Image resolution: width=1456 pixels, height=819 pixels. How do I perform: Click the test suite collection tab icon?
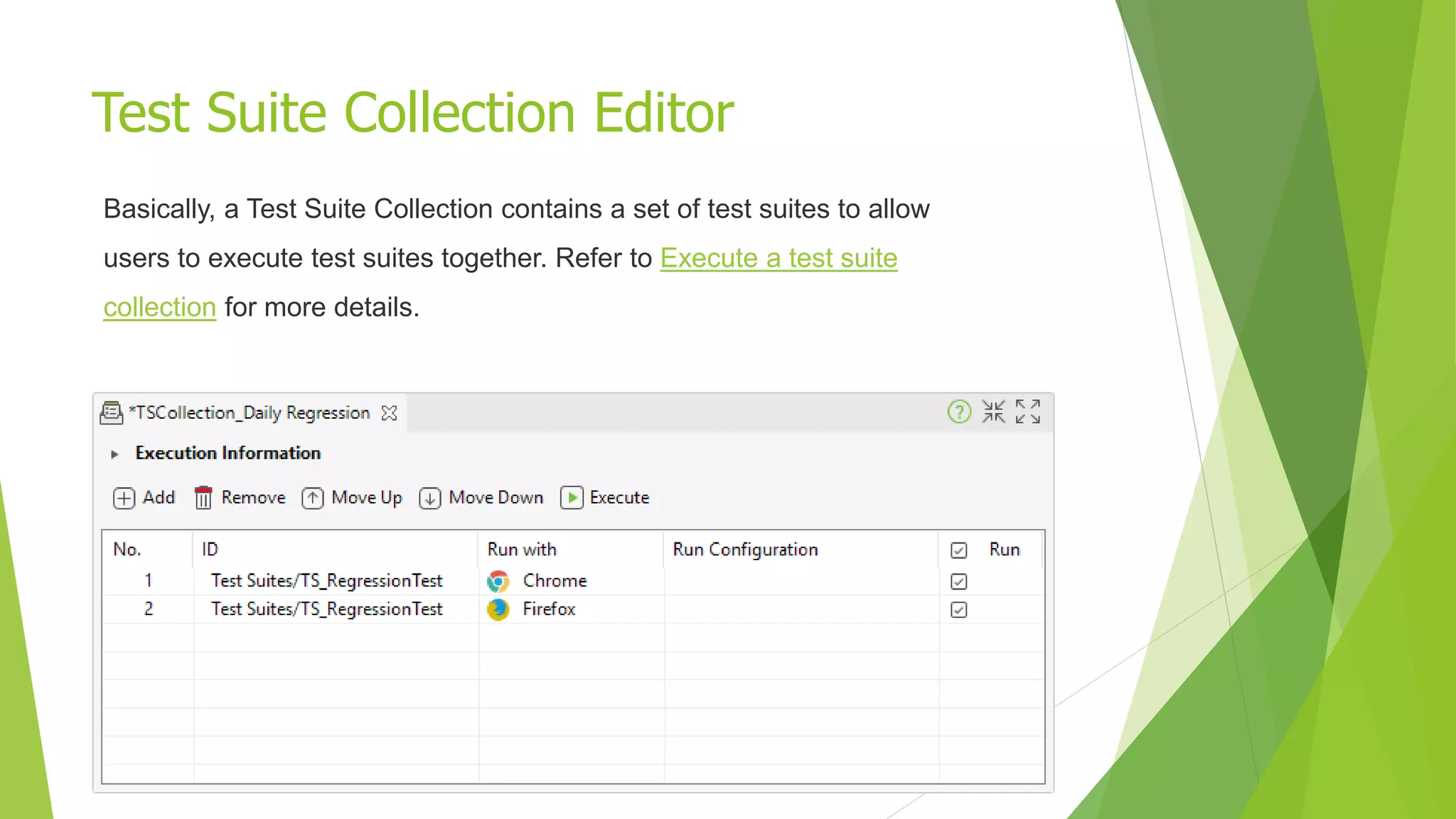click(111, 413)
